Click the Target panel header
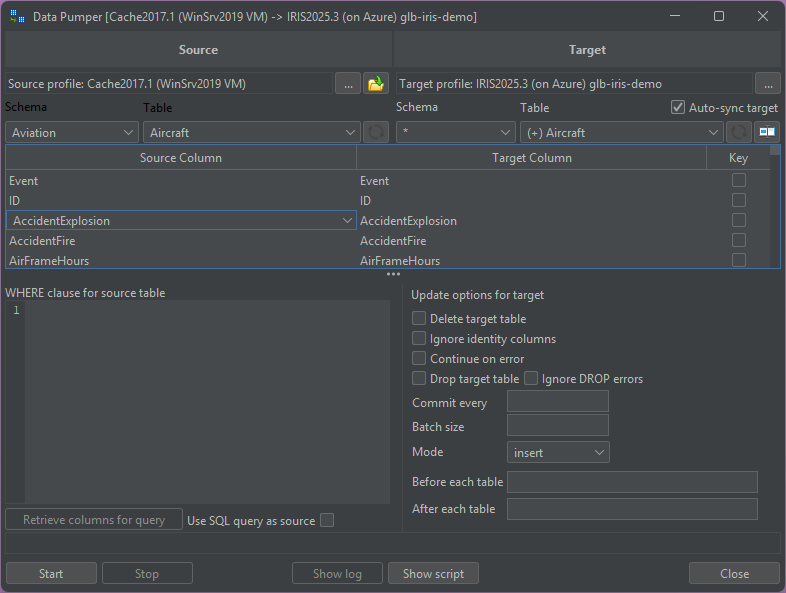This screenshot has height=593, width=786. click(x=587, y=50)
